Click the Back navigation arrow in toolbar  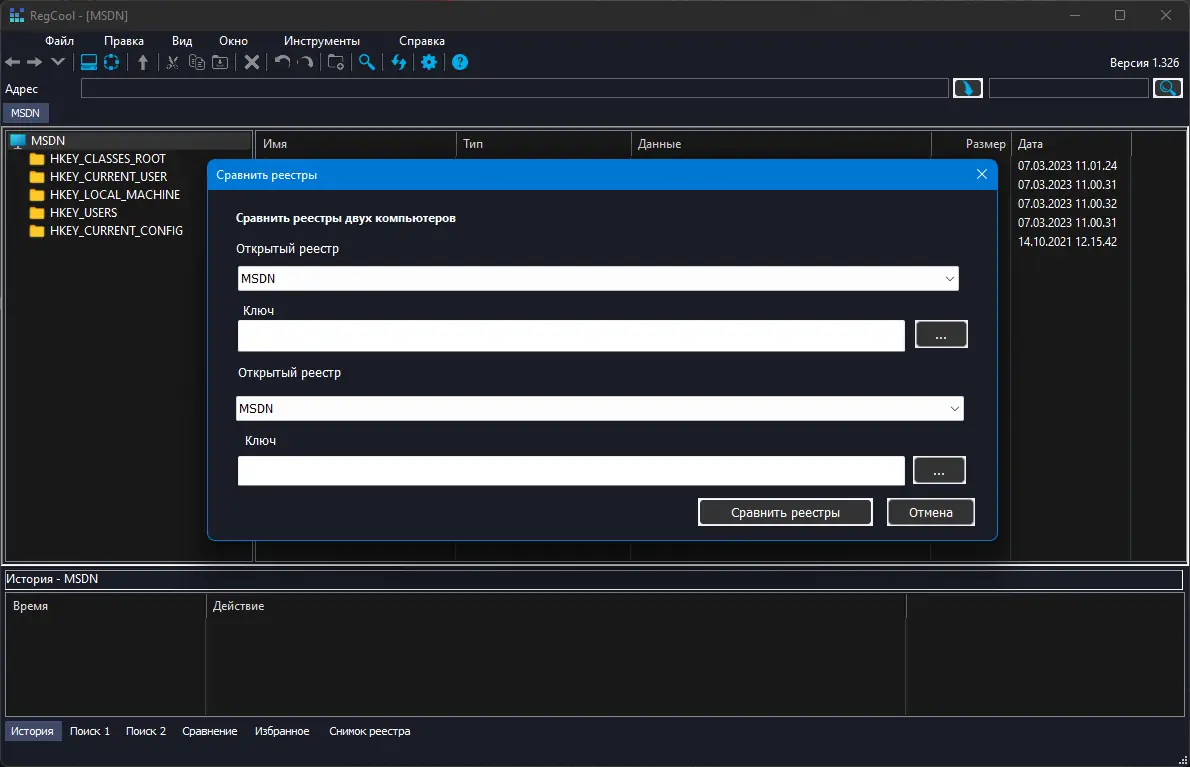[13, 62]
